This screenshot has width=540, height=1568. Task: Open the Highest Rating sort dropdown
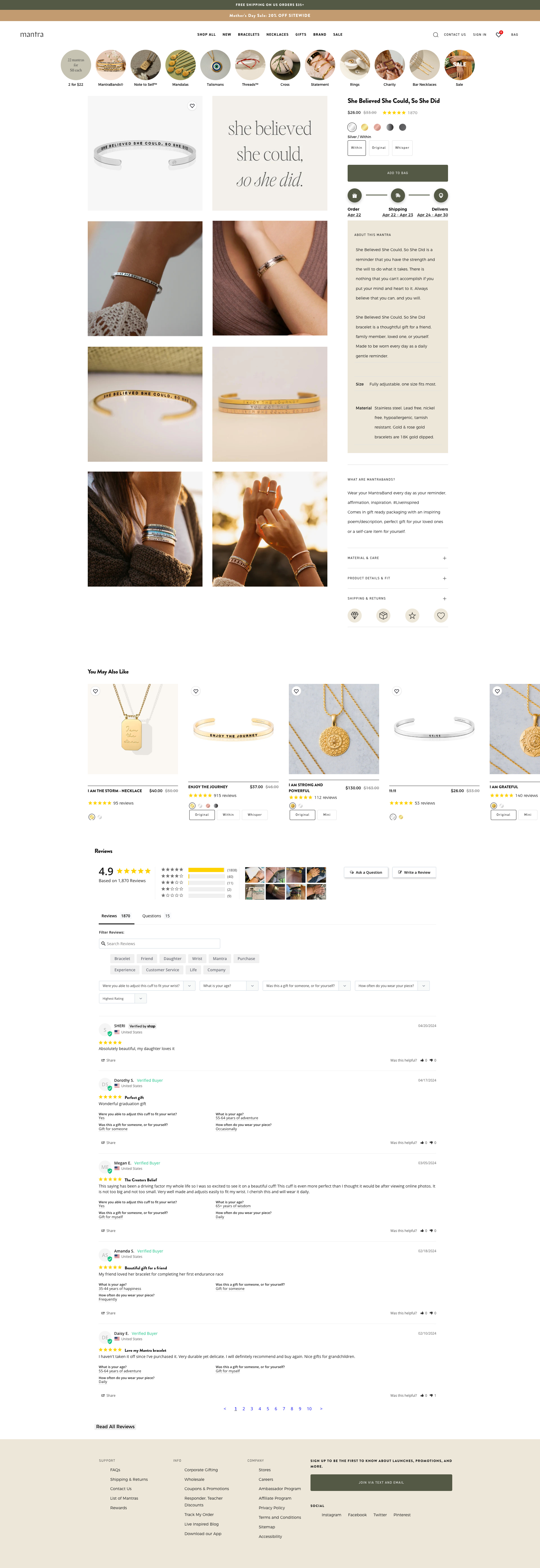tap(122, 998)
